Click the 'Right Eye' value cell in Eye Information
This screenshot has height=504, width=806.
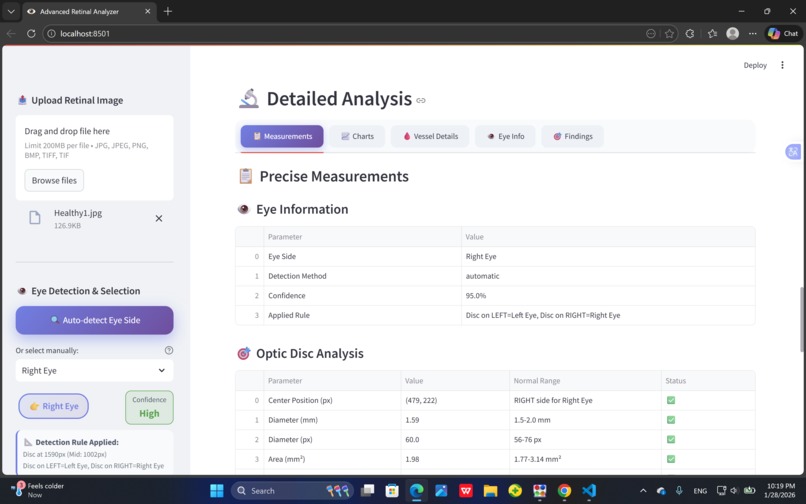[x=608, y=257]
